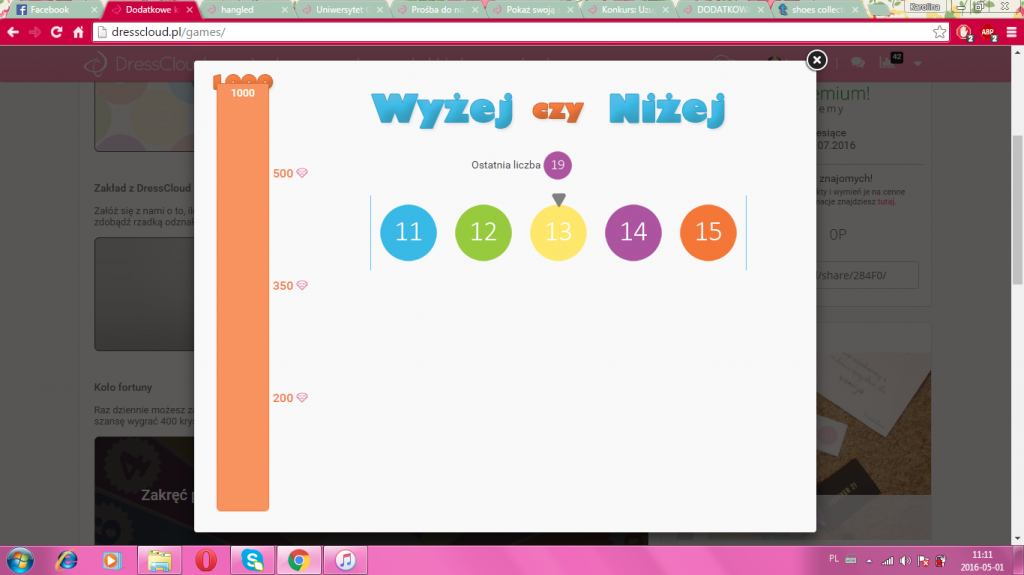Close the Wyżej czy Niżej game popup

click(817, 60)
